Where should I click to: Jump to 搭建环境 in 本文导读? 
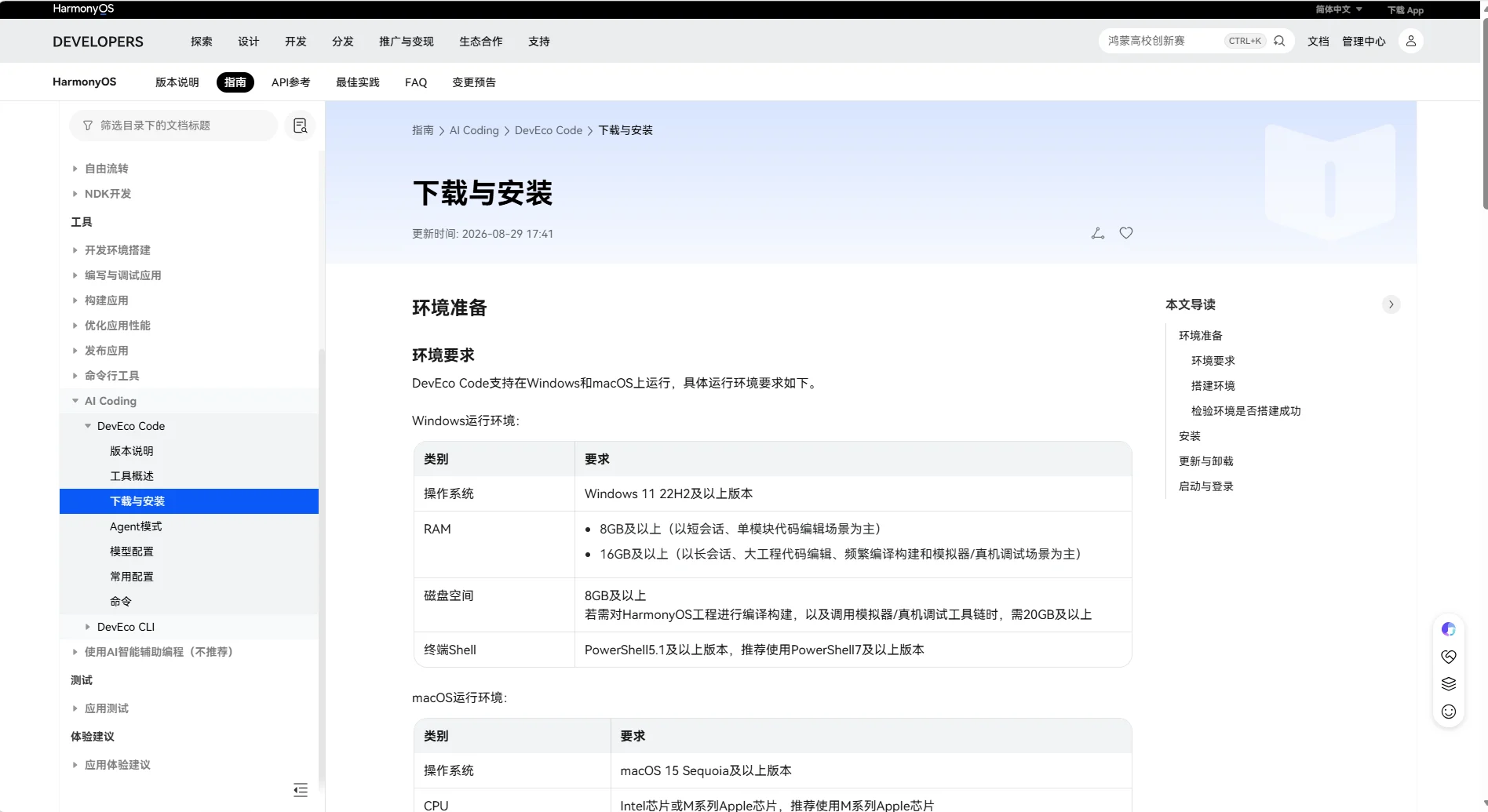pos(1213,386)
